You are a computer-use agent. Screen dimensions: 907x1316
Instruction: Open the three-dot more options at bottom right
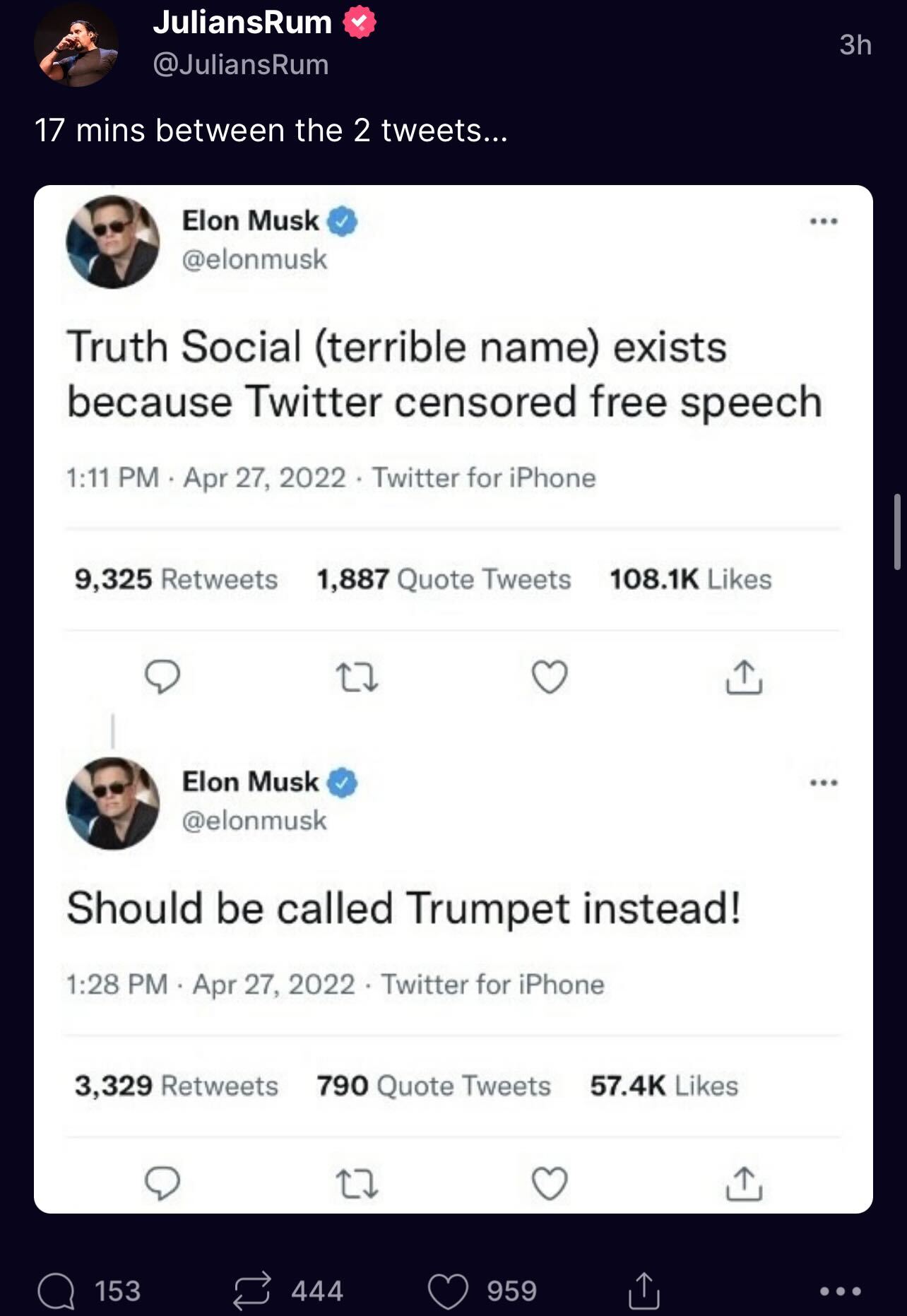(840, 1291)
